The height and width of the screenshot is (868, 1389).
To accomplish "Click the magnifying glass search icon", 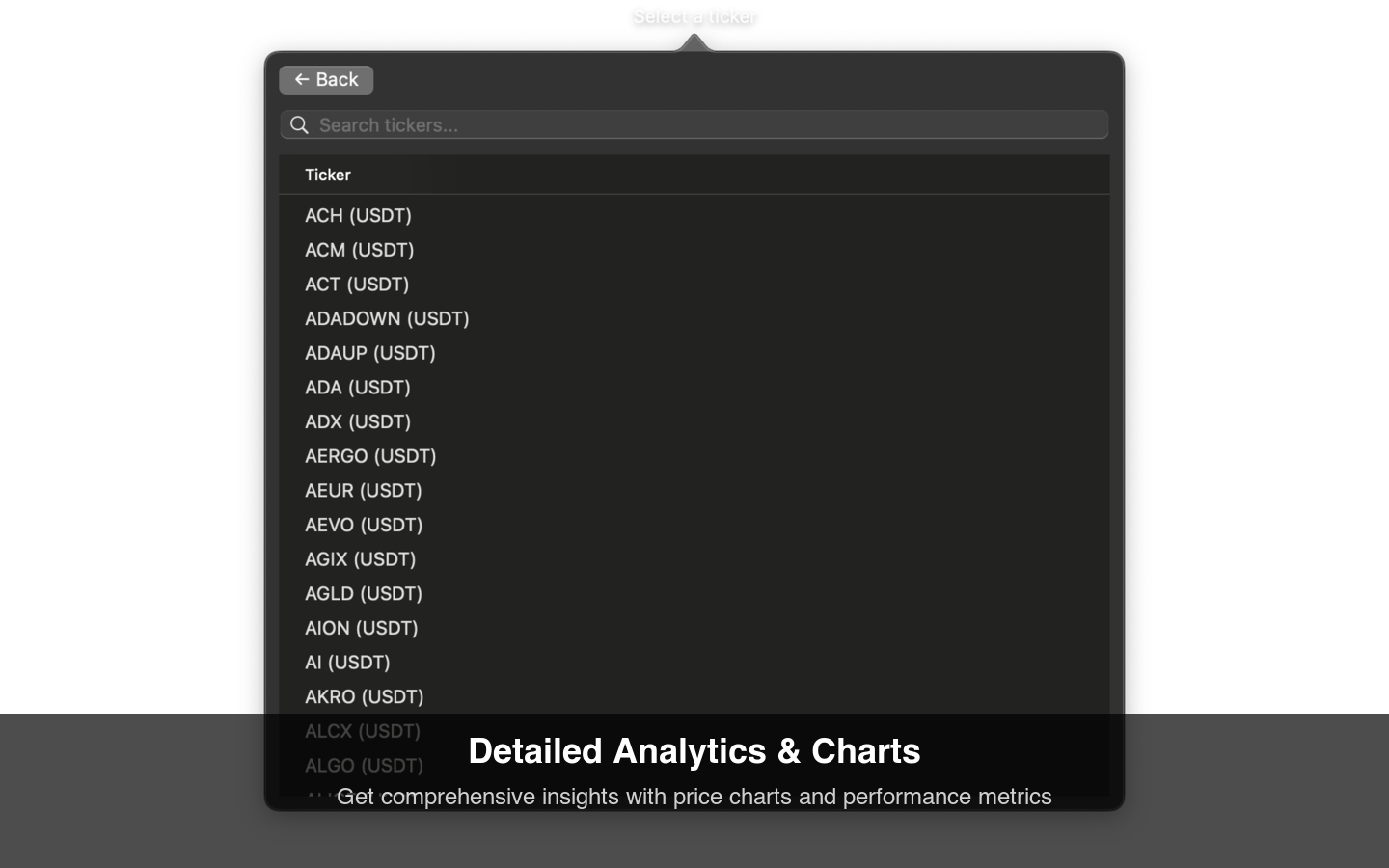I will (299, 125).
